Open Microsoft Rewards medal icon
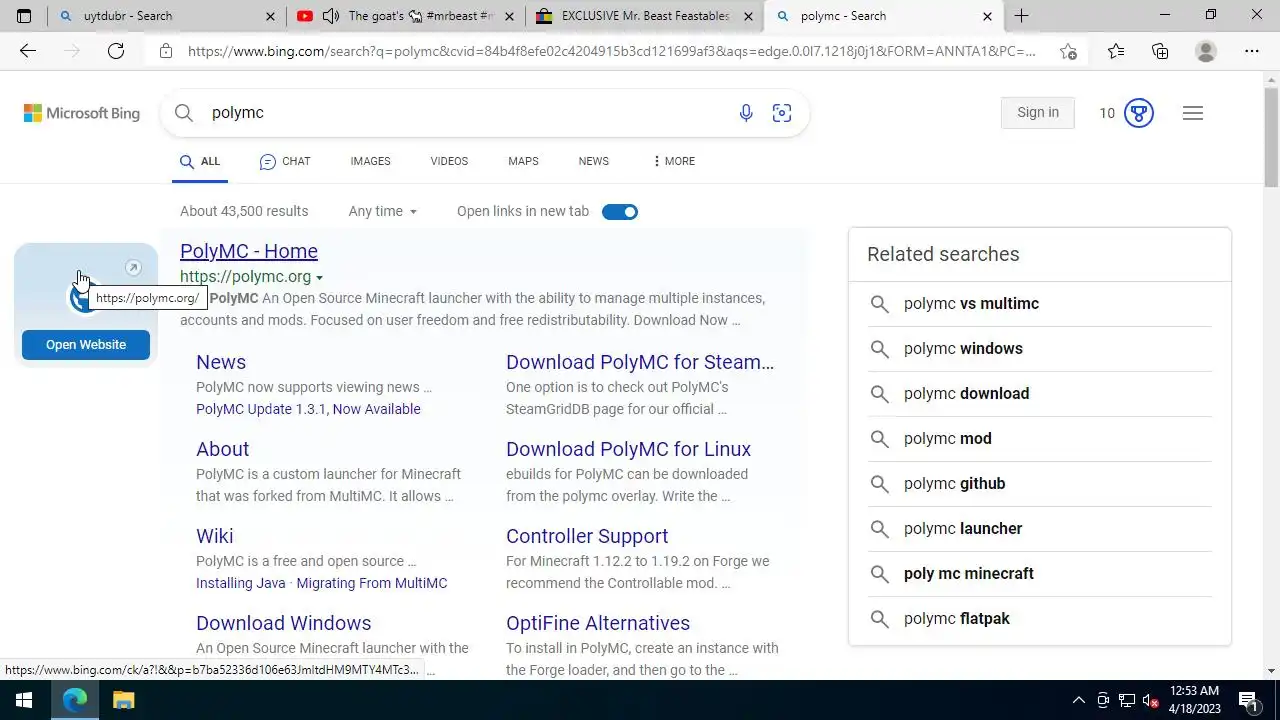The image size is (1280, 720). click(1139, 113)
